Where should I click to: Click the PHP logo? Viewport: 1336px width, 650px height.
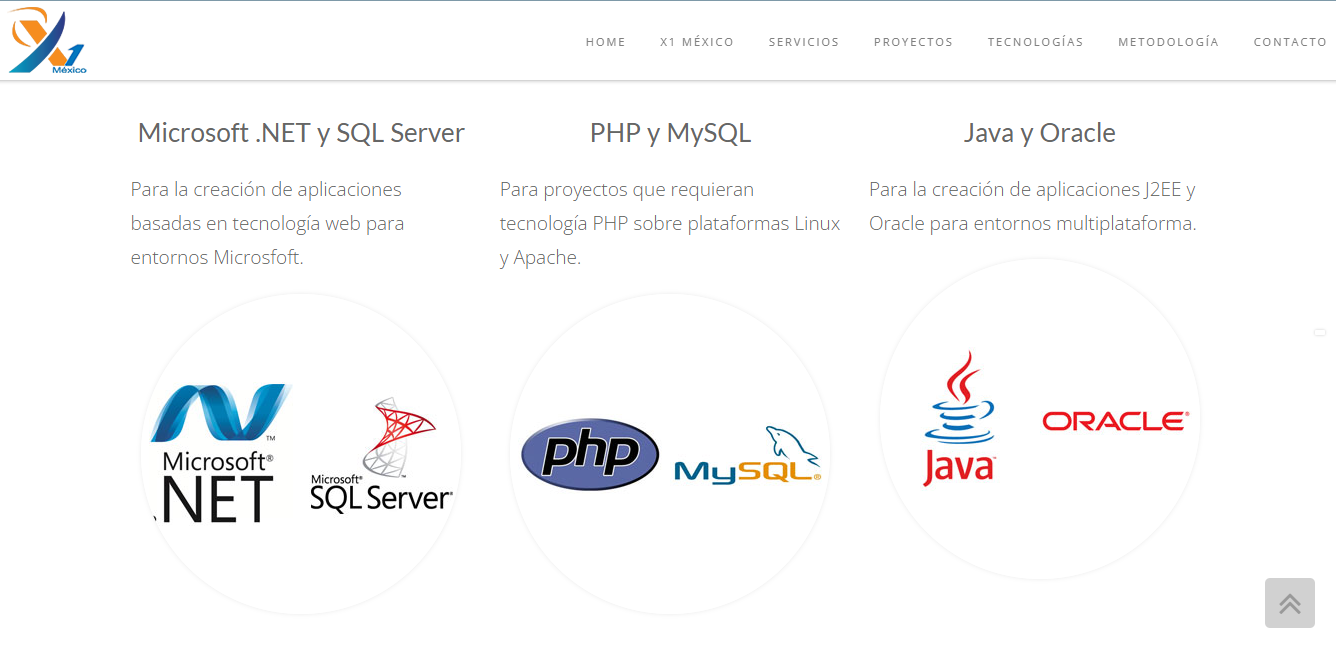point(590,454)
